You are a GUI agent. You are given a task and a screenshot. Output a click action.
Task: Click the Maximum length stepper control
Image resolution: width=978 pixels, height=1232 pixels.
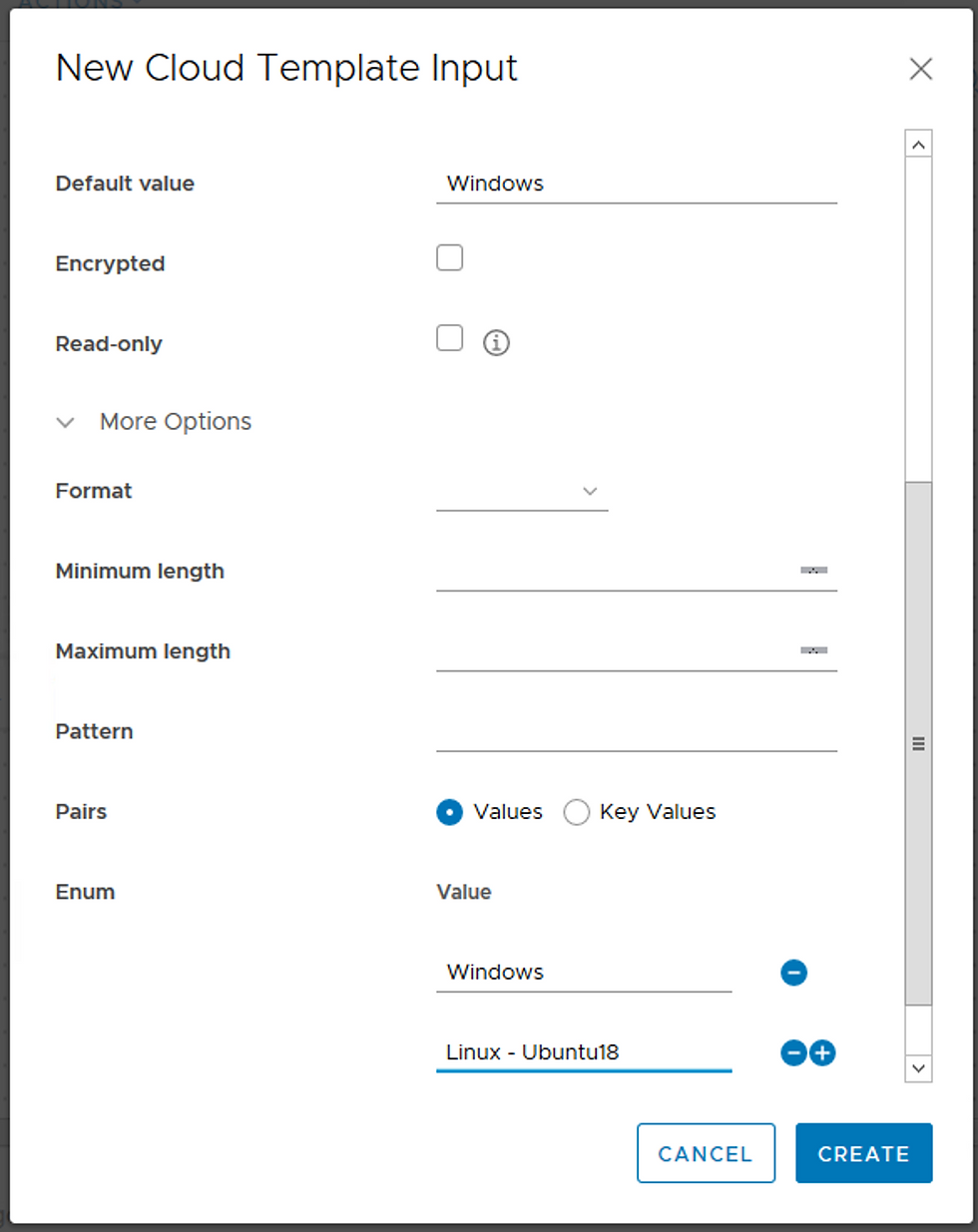(813, 650)
